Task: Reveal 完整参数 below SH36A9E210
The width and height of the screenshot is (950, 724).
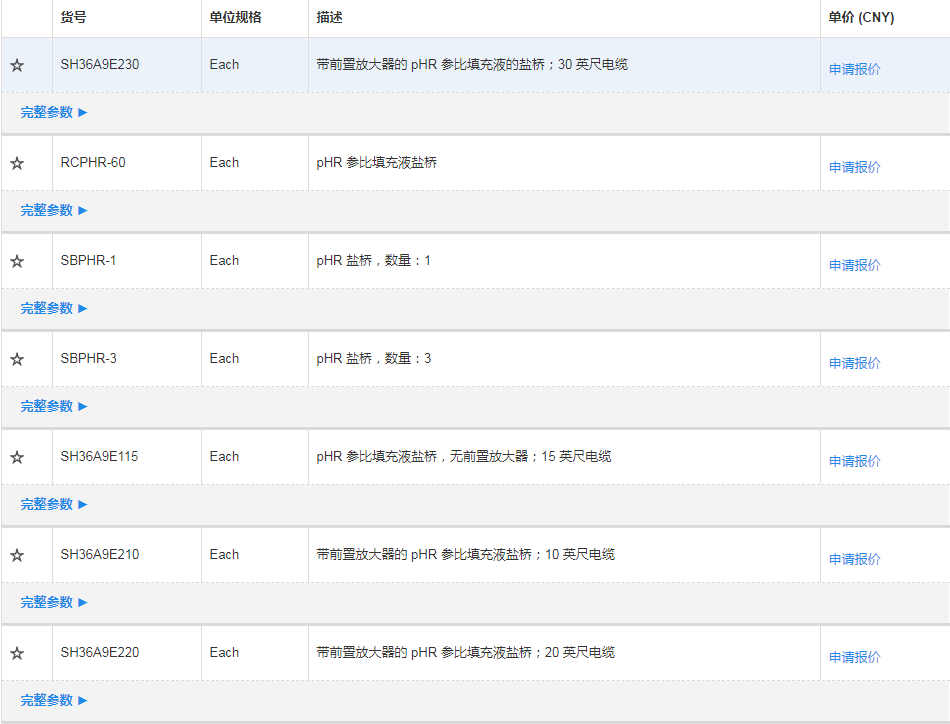Action: pyautogui.click(x=54, y=602)
